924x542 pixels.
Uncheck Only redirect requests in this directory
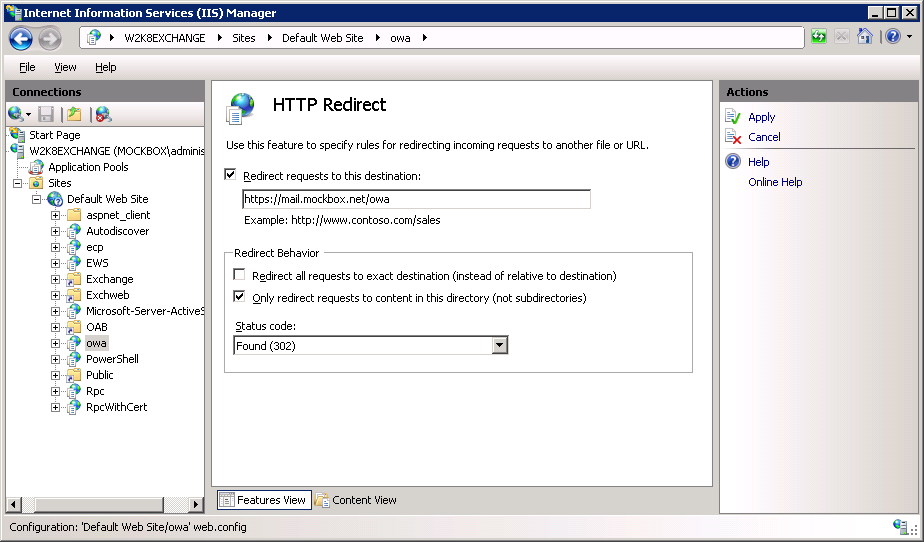tap(239, 297)
